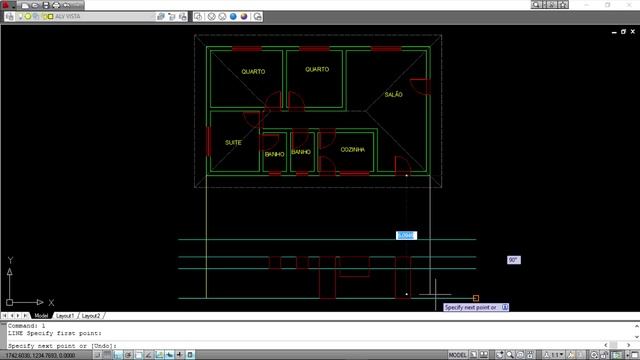Open the Visual Styles Manager icon
The height and width of the screenshot is (360, 640).
pyautogui.click(x=258, y=16)
